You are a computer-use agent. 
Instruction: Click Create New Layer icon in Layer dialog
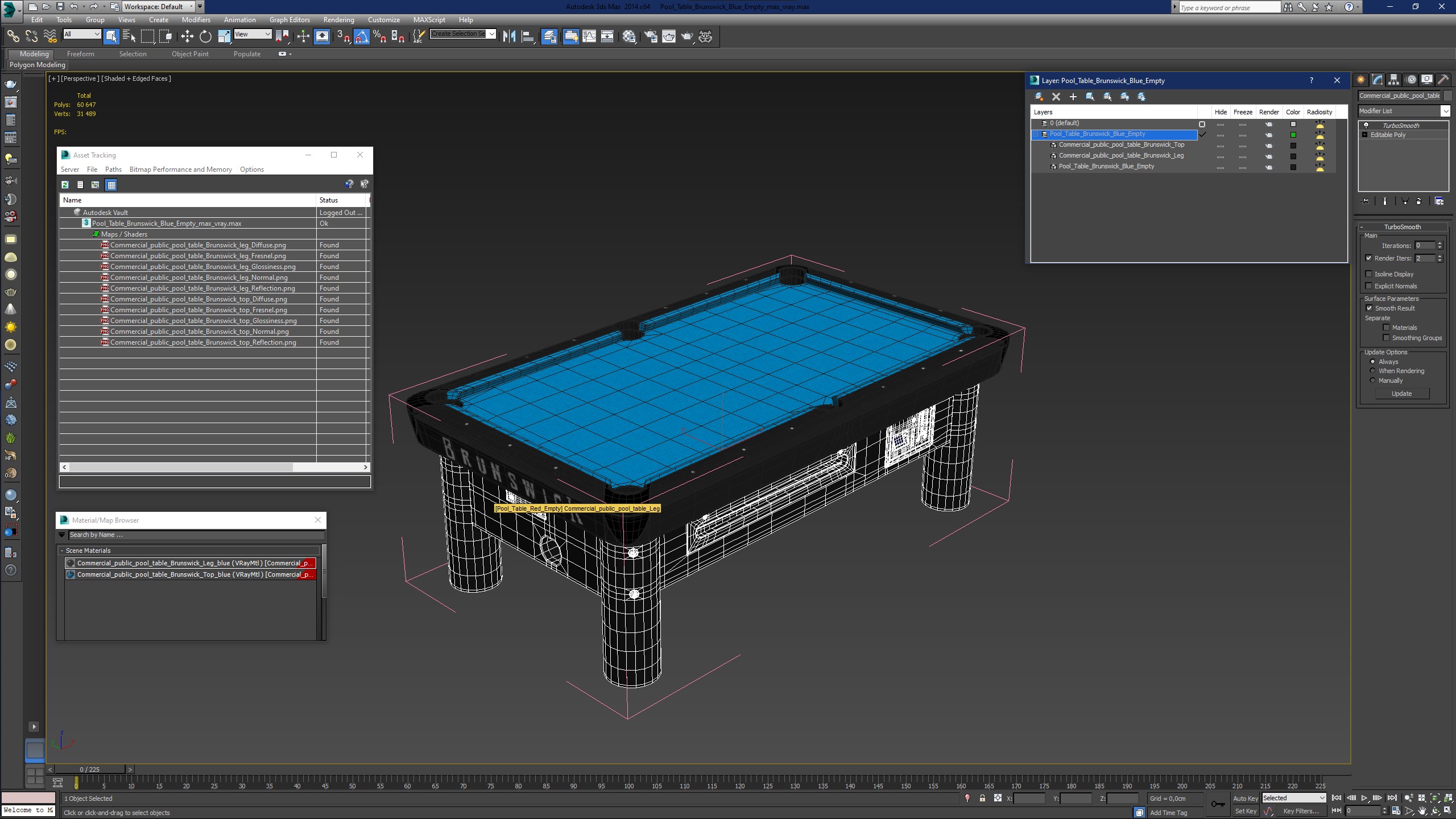click(1039, 97)
